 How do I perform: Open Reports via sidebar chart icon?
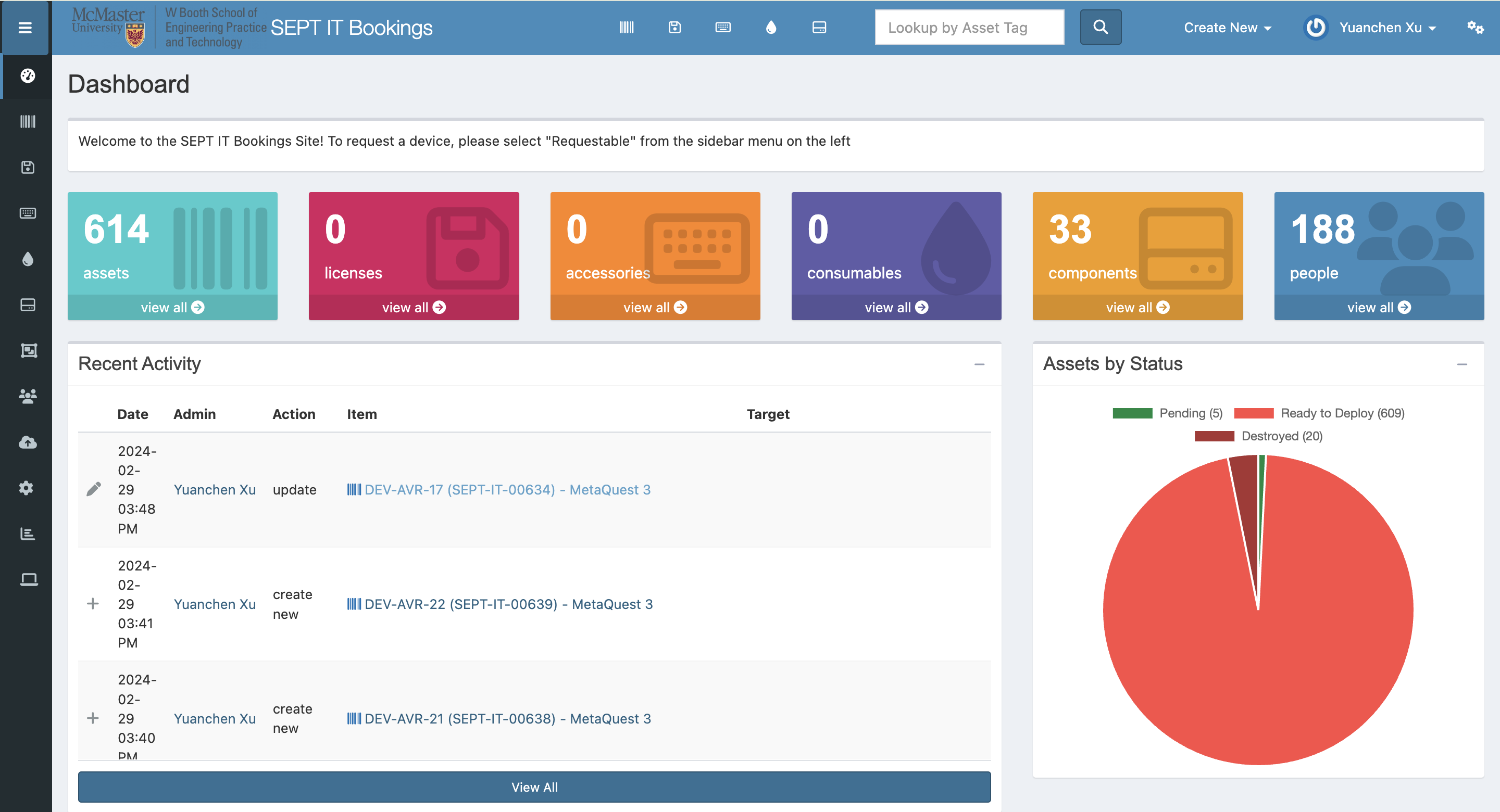[28, 534]
